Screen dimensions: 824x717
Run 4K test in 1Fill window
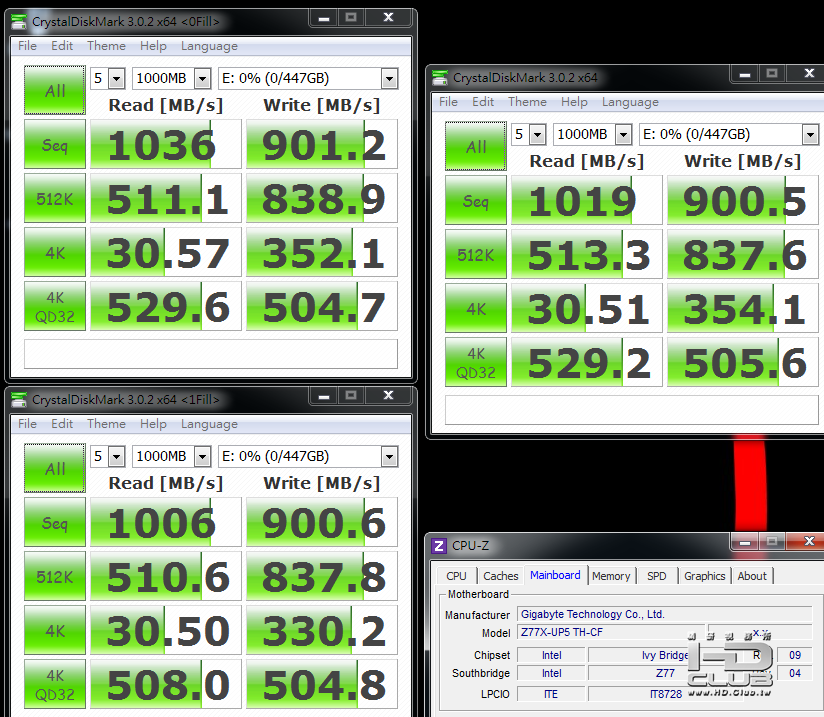pos(55,630)
